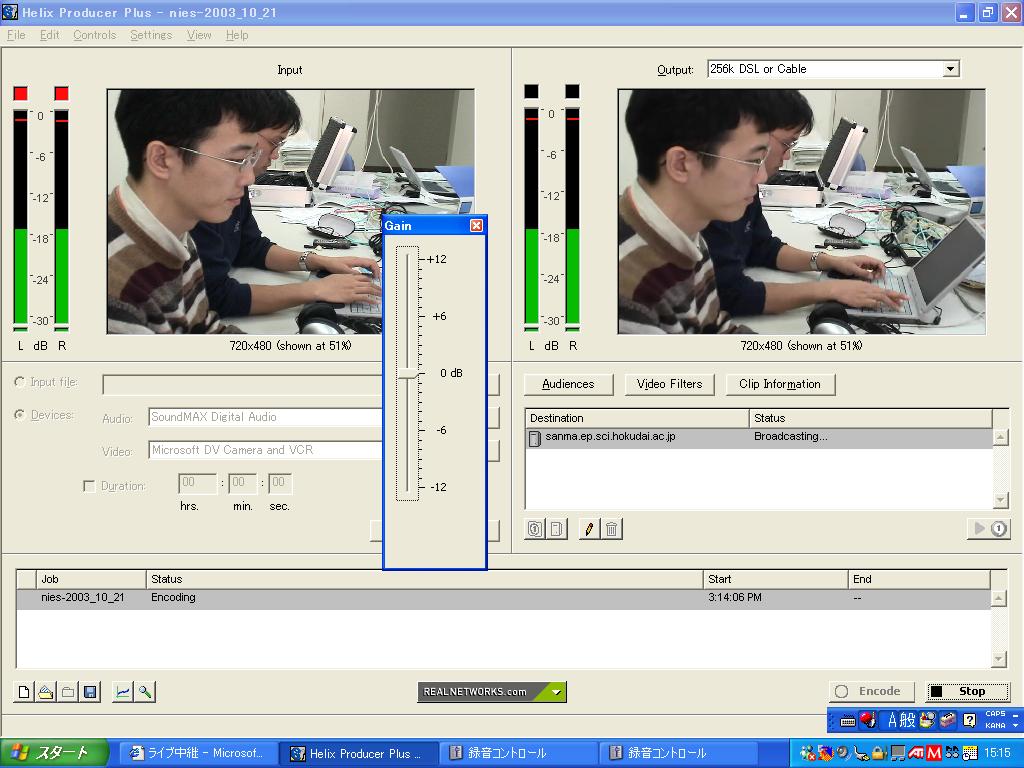Click the Save Job floppy disk icon
The width and height of the screenshot is (1024, 768).
(x=90, y=692)
